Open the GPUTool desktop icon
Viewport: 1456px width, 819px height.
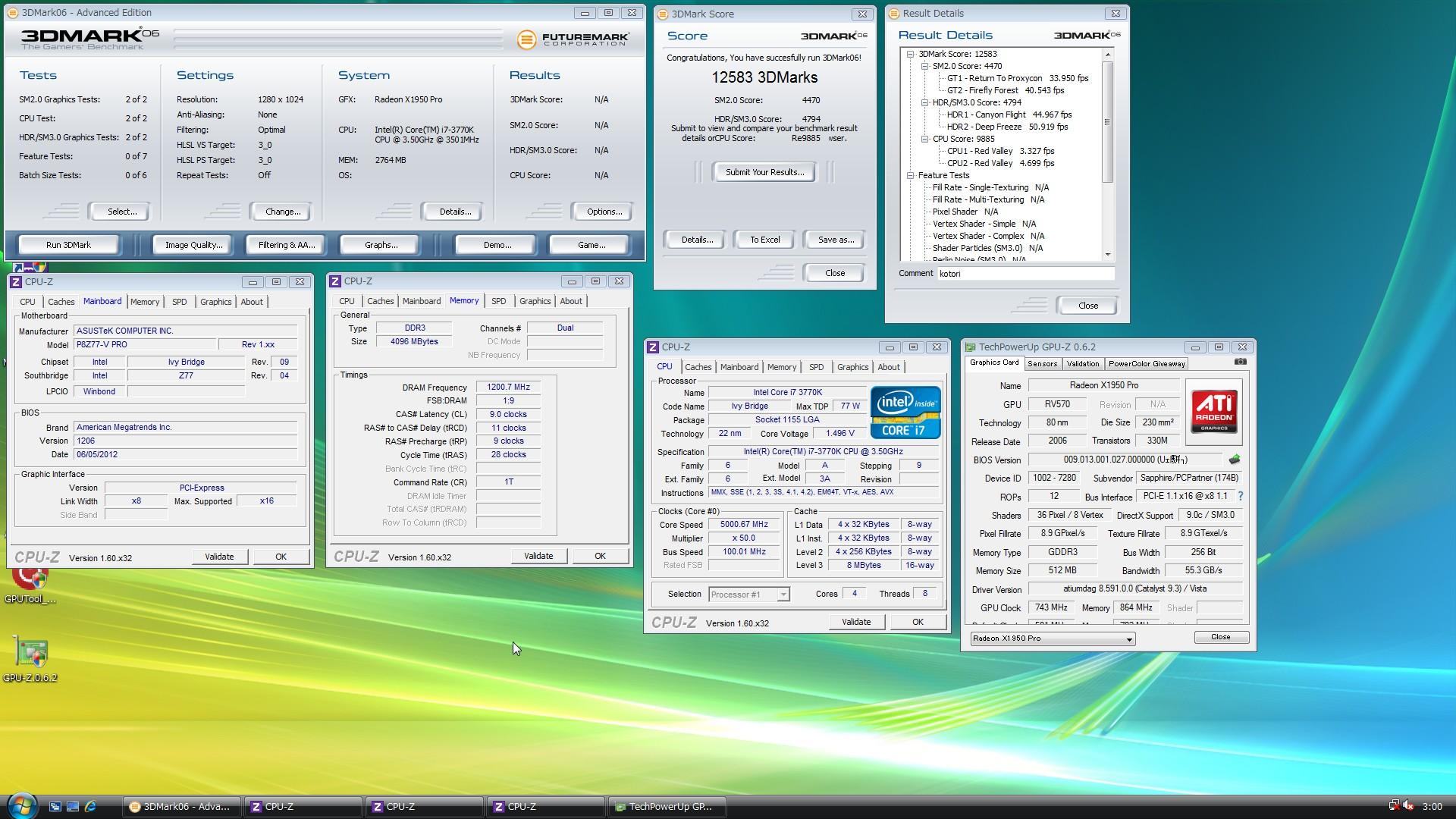click(x=30, y=585)
